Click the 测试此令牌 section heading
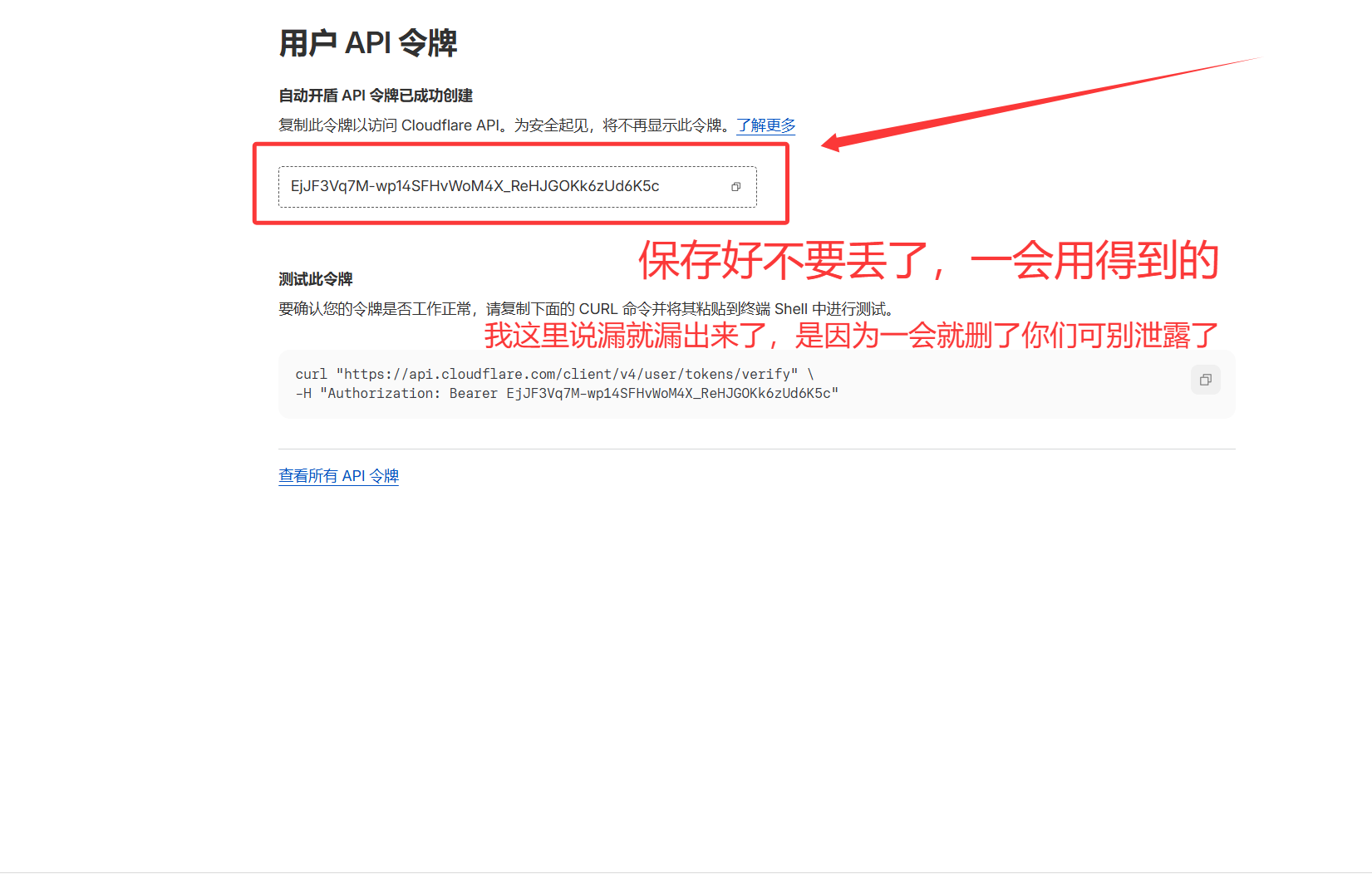 point(315,279)
